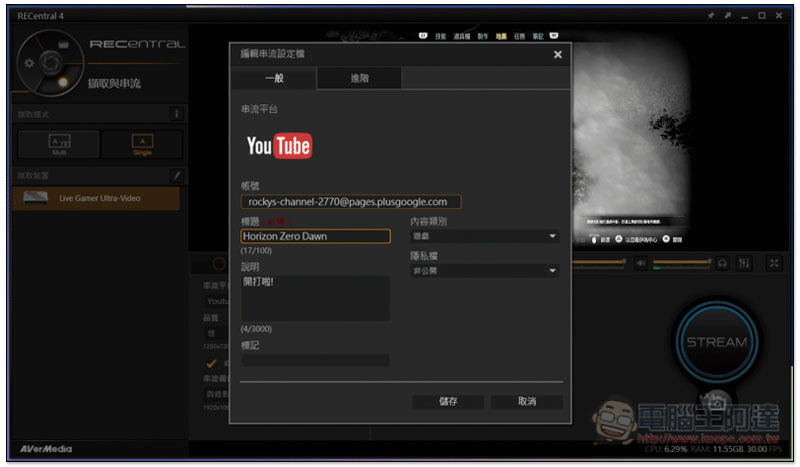Maximize the RECentral 4 window
Viewport: 800px width, 467px height.
click(x=762, y=16)
